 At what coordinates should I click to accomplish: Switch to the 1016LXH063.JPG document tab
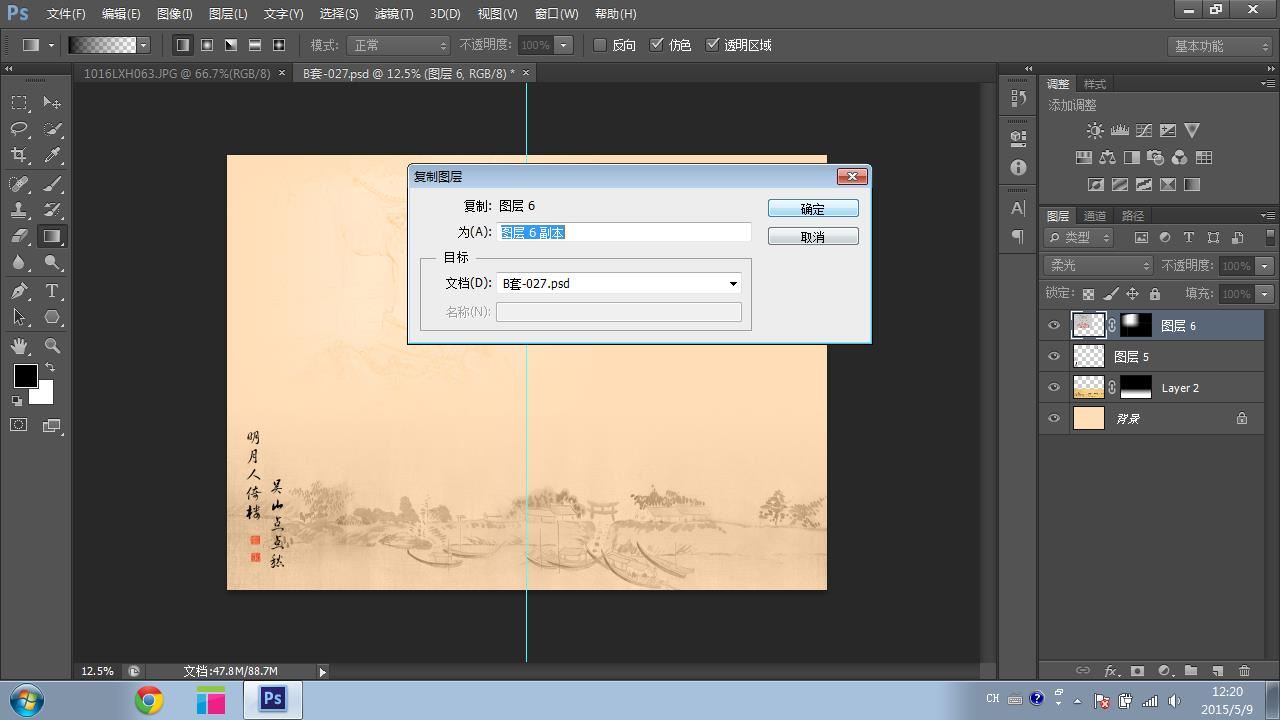(177, 73)
